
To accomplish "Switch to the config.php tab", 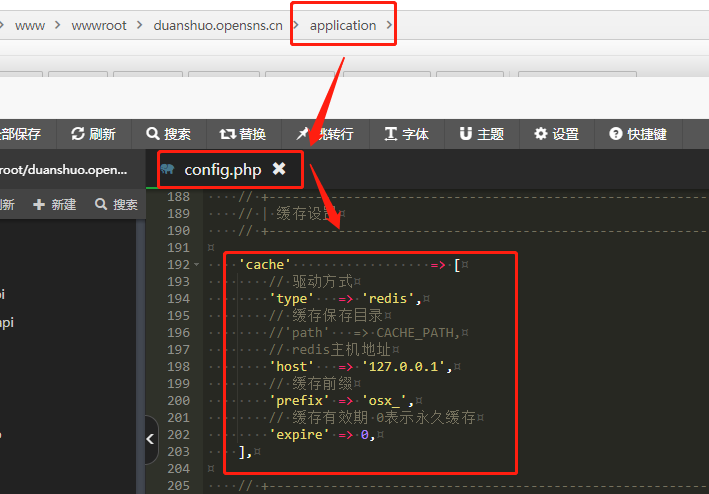I will (222, 170).
